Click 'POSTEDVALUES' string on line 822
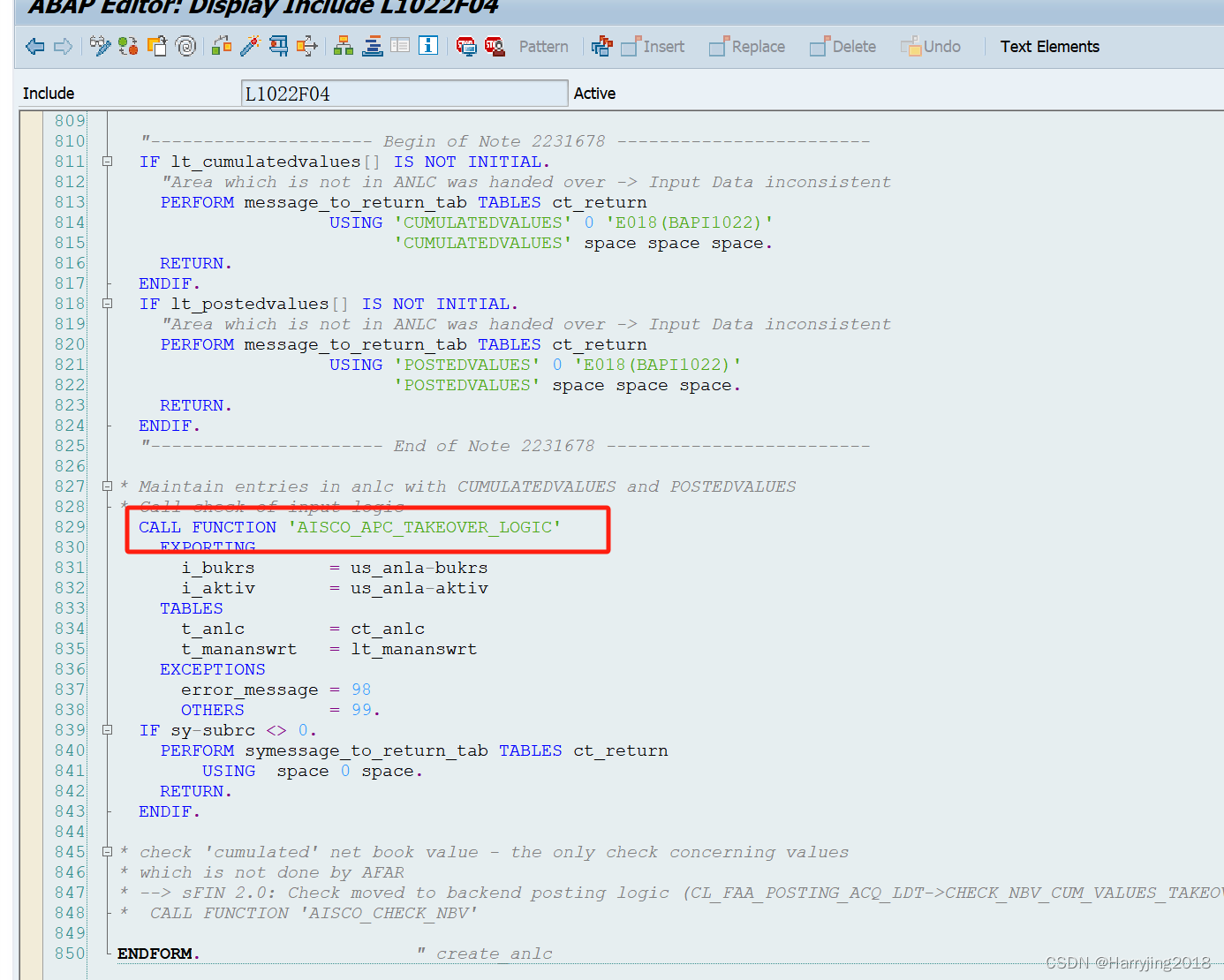1224x980 pixels. 467,385
